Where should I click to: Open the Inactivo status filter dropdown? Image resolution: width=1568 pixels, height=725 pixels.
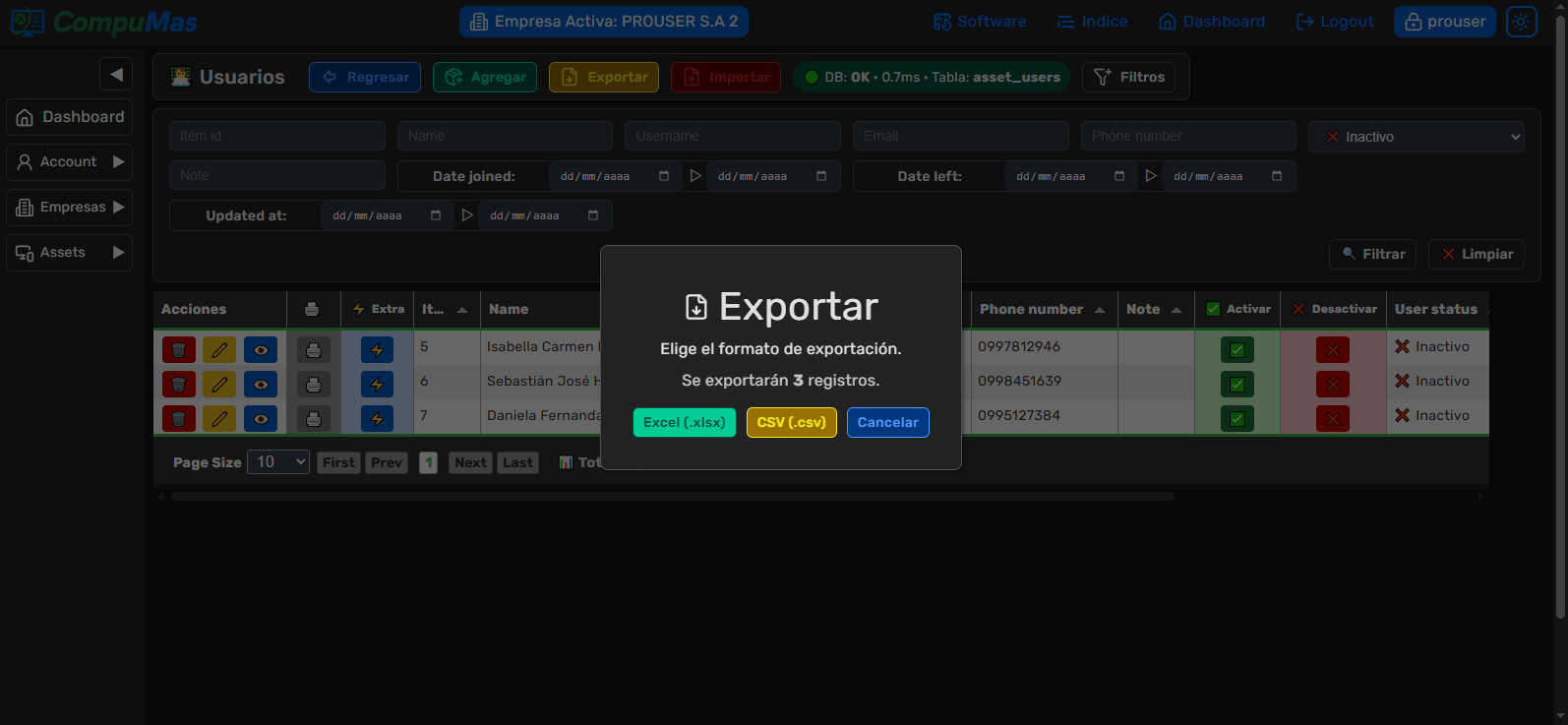coord(1417,137)
